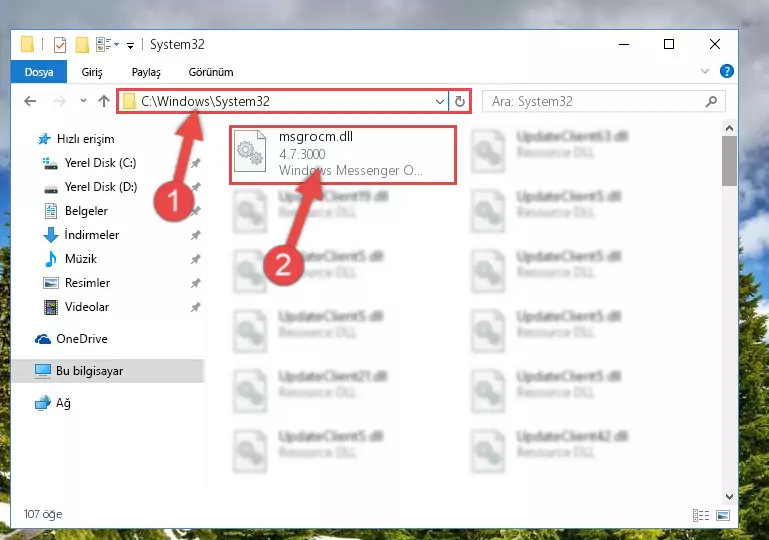Open the recent locations dropdown arrow
Image resolution: width=769 pixels, height=540 pixels.
point(83,101)
